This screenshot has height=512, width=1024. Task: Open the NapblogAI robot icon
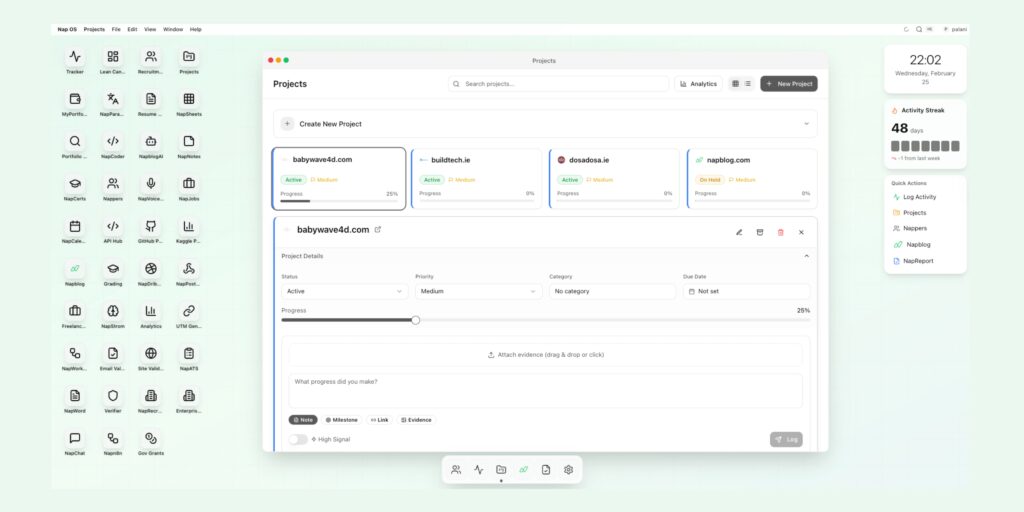(x=151, y=141)
